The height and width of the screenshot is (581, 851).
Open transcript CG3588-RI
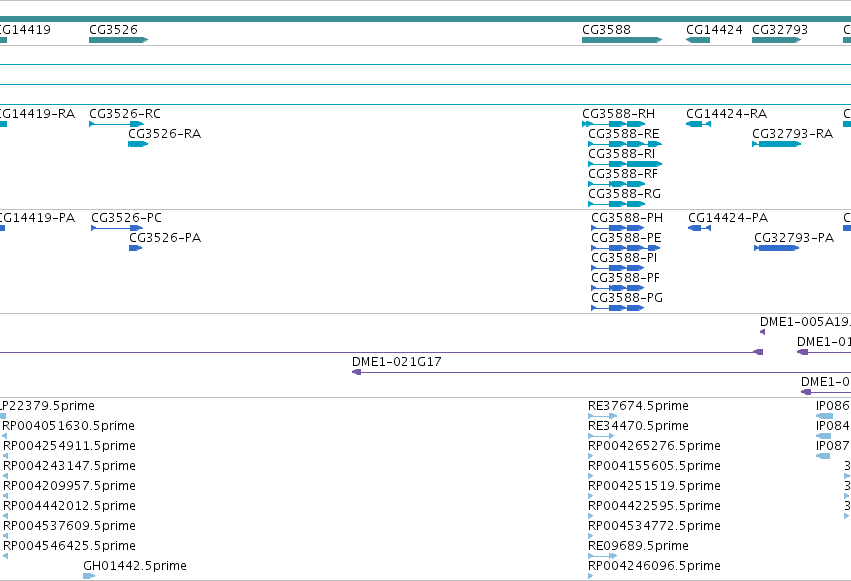click(625, 164)
